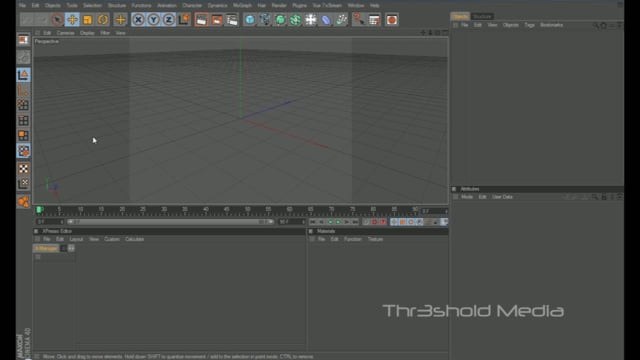Activate the Rotate tool
Image resolution: width=640 pixels, height=360 pixels.
tap(103, 20)
